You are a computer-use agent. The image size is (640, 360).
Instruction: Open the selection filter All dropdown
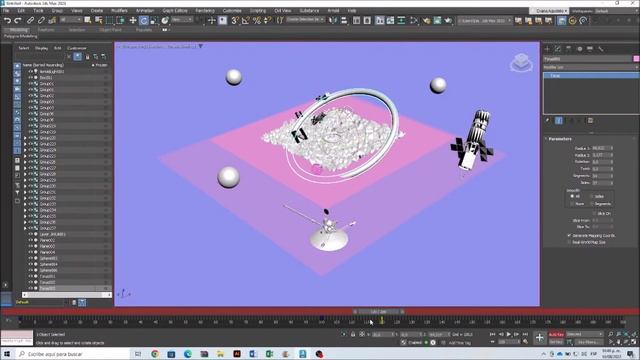point(71,20)
